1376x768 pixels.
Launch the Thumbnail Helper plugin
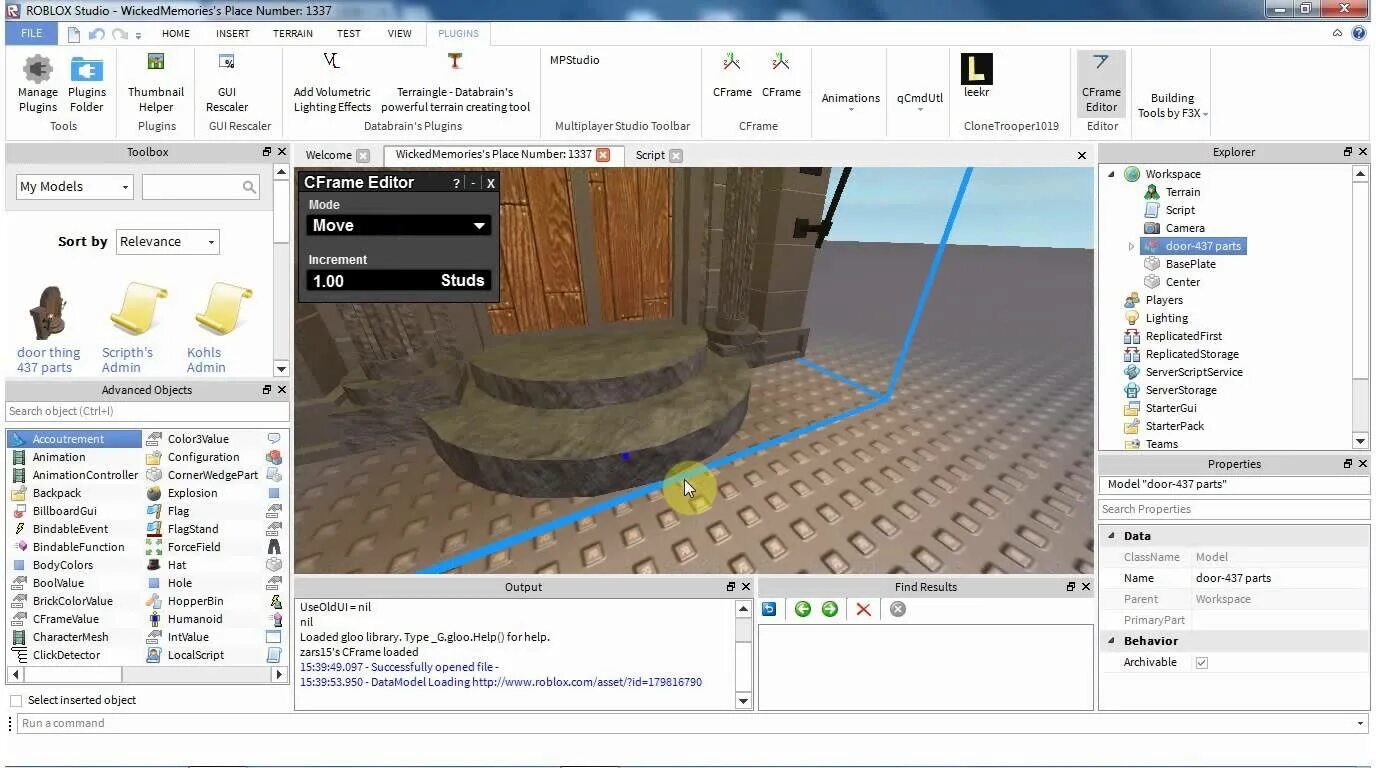[x=156, y=84]
